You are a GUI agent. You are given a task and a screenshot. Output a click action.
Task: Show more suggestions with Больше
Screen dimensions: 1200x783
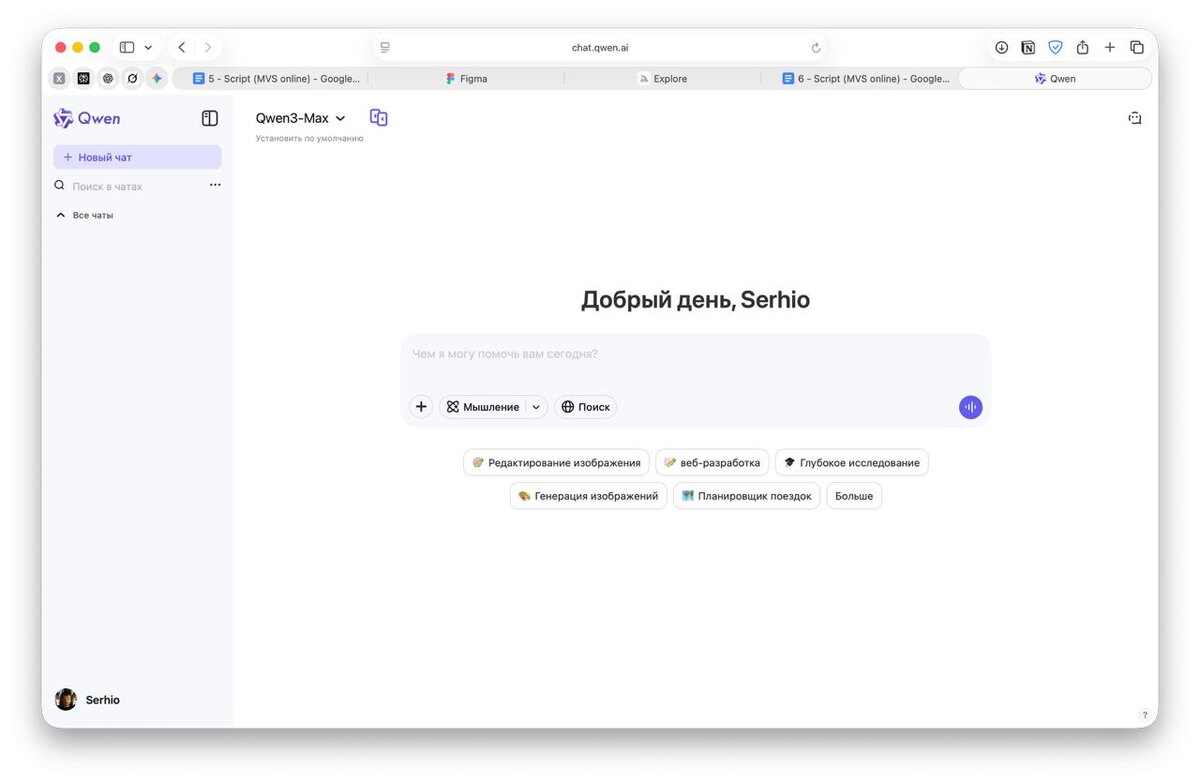pos(854,496)
